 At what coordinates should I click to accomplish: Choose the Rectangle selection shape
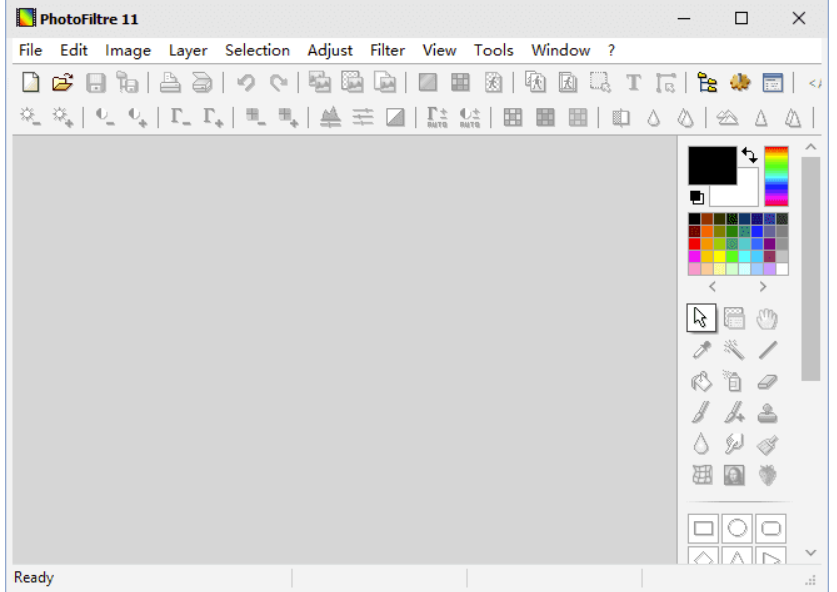(703, 528)
